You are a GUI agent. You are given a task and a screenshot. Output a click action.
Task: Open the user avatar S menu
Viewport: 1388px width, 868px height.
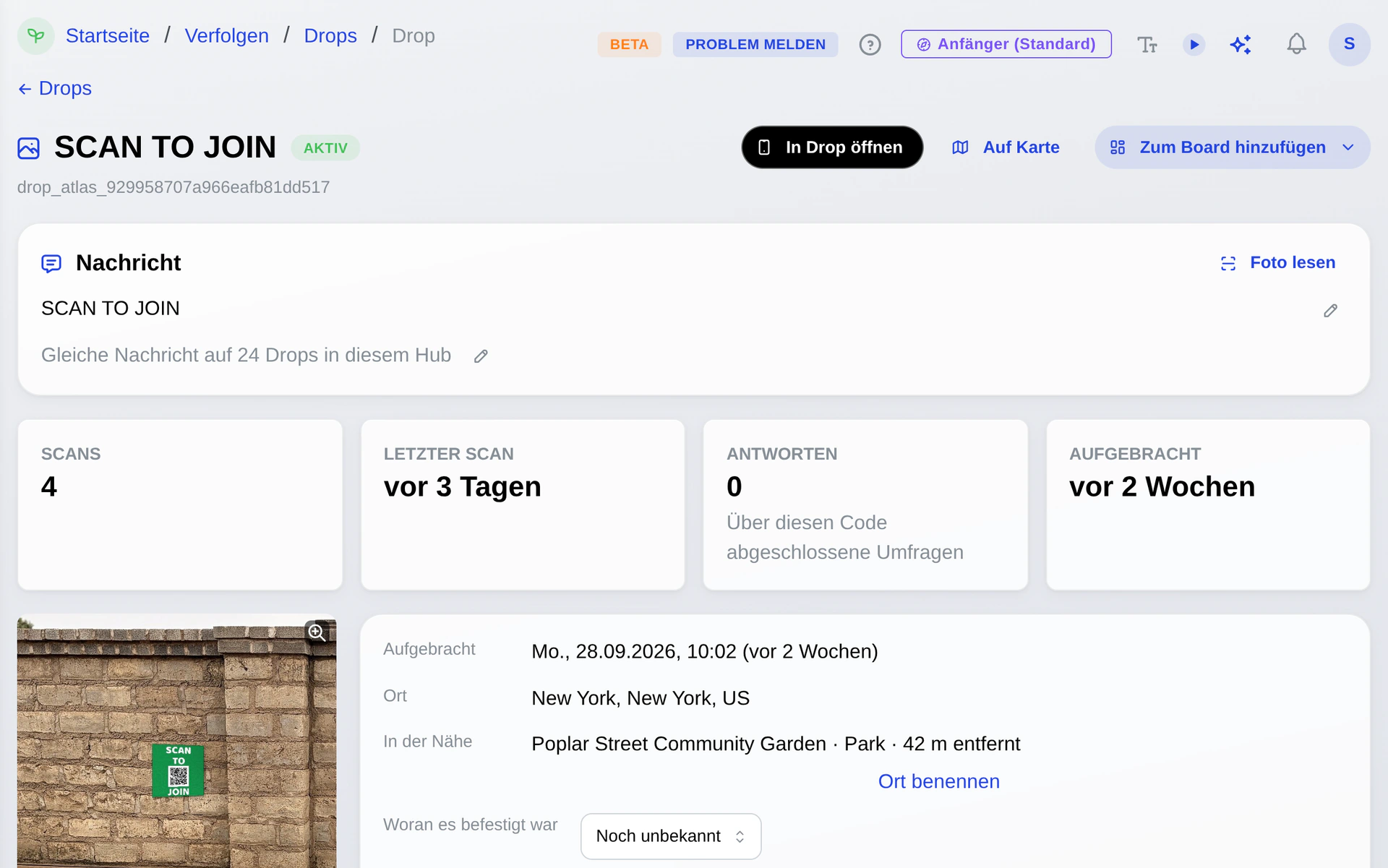click(1349, 44)
